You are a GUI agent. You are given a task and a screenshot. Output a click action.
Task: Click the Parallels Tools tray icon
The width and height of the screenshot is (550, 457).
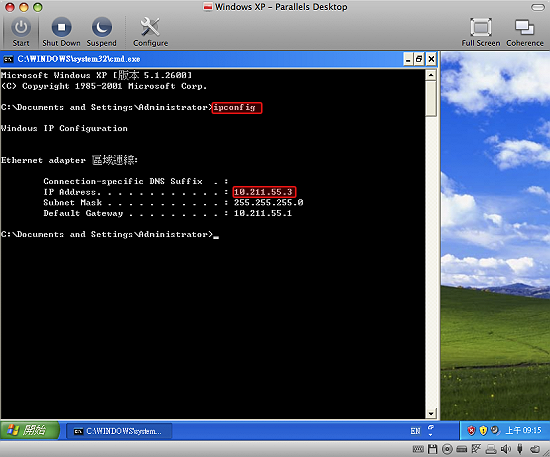[x=495, y=430]
